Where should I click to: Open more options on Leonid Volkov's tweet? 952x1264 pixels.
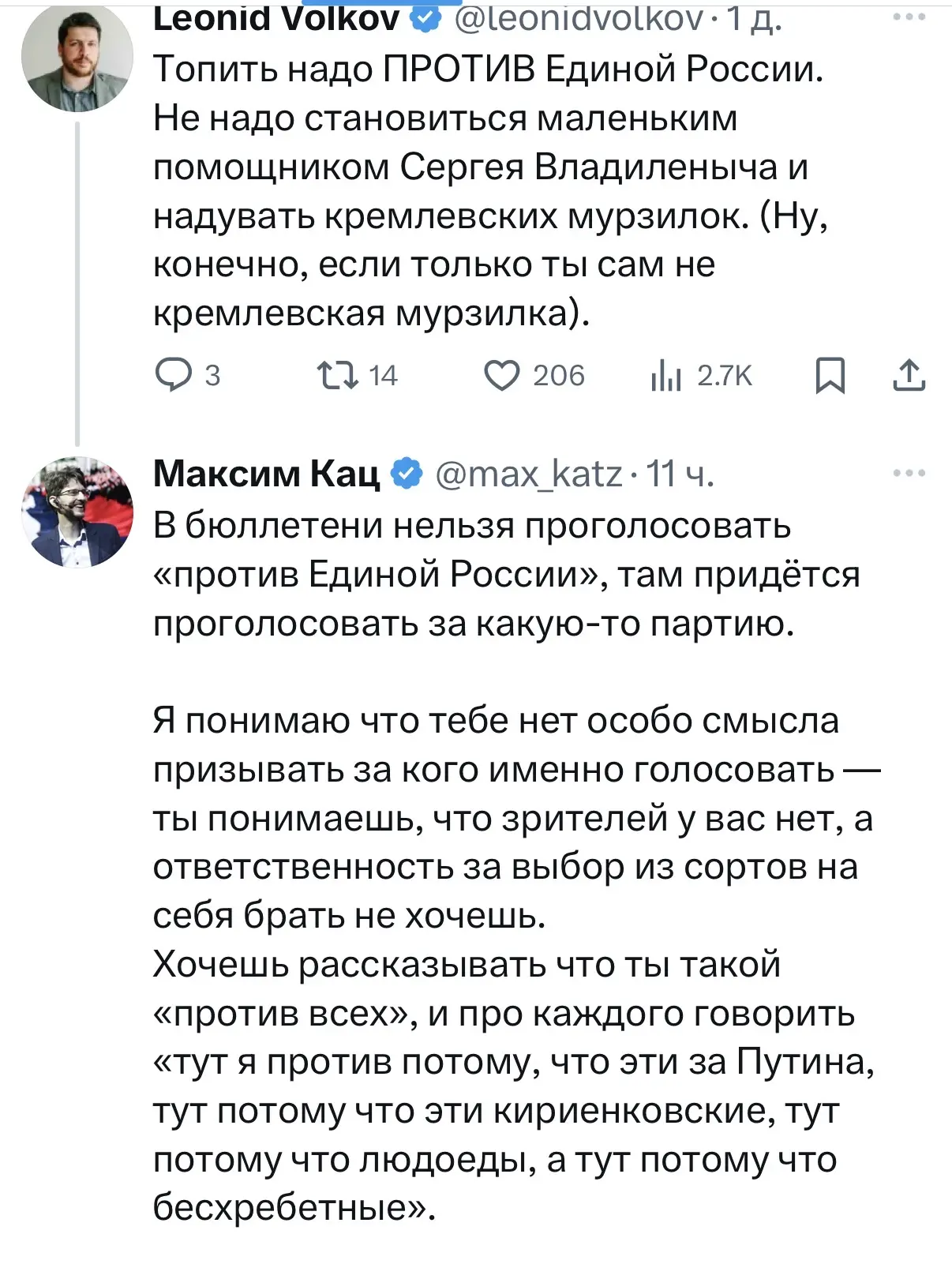(909, 17)
